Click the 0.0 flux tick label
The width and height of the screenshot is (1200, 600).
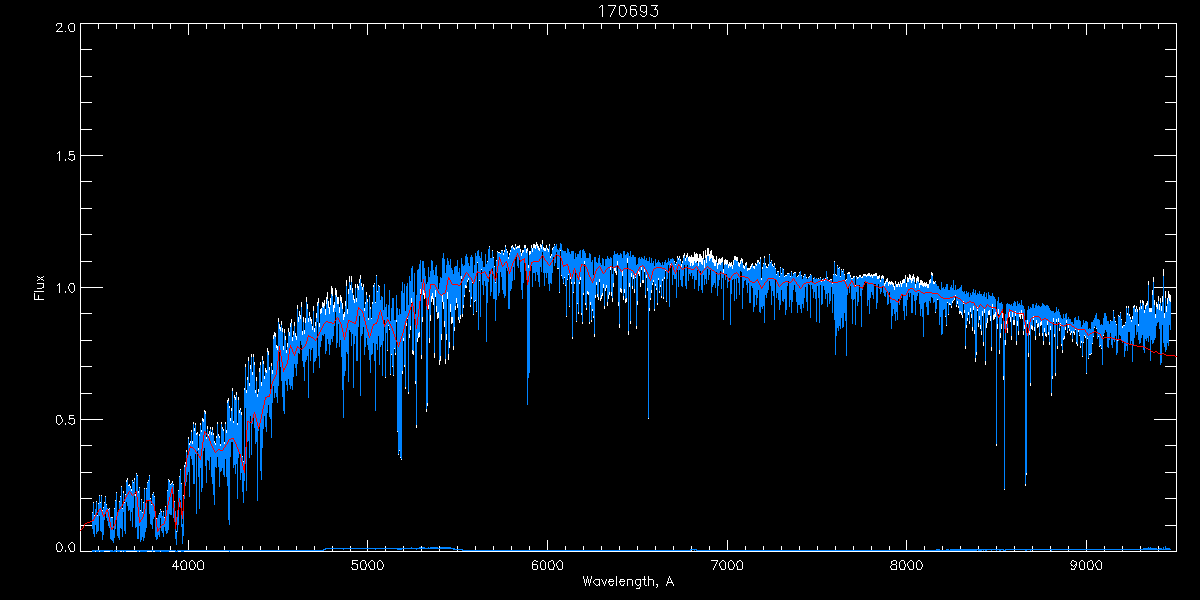(65, 548)
